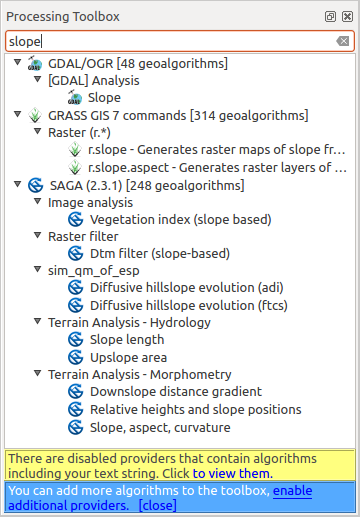Collapse the Raster filter group
360x517 pixels.
[38, 235]
